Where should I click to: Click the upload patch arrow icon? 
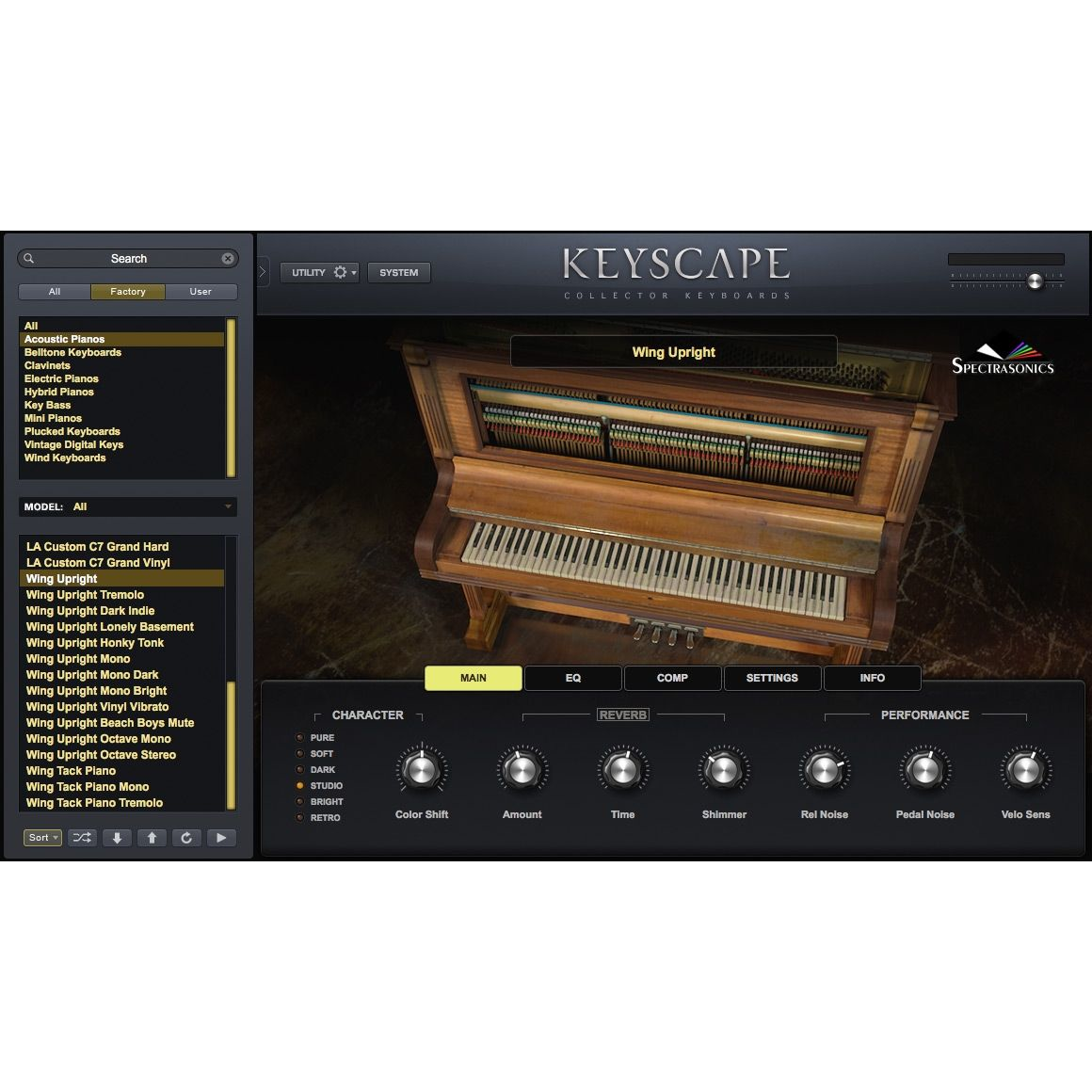point(152,837)
